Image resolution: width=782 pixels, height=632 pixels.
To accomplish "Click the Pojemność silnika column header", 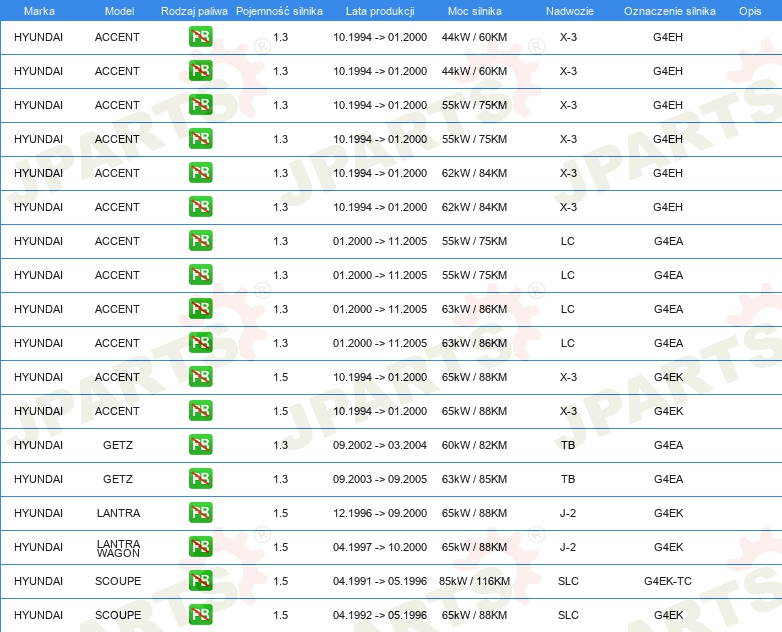I will point(279,11).
